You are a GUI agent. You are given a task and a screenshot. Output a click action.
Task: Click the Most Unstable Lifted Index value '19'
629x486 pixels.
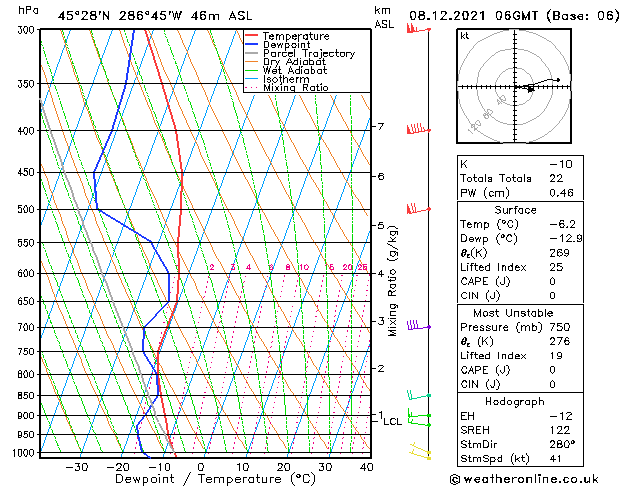point(556,356)
